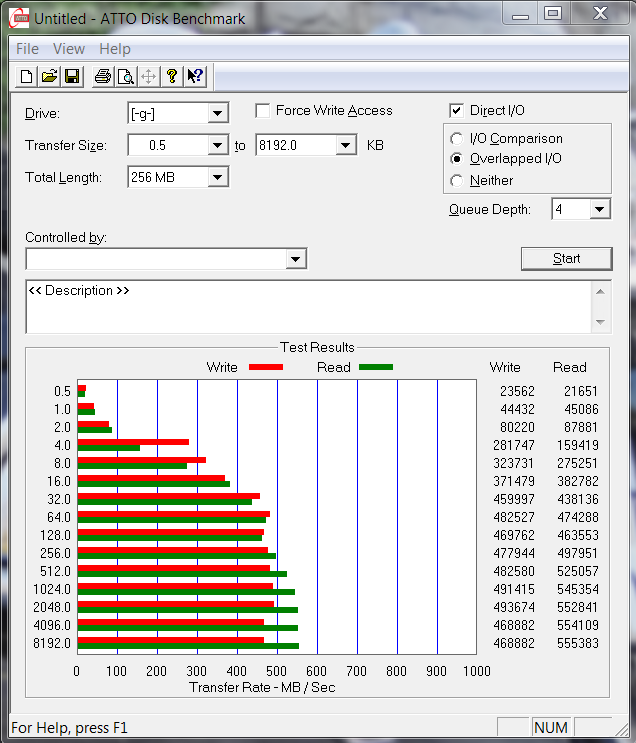Choose the Neither radio option
The image size is (636, 743).
[x=457, y=181]
